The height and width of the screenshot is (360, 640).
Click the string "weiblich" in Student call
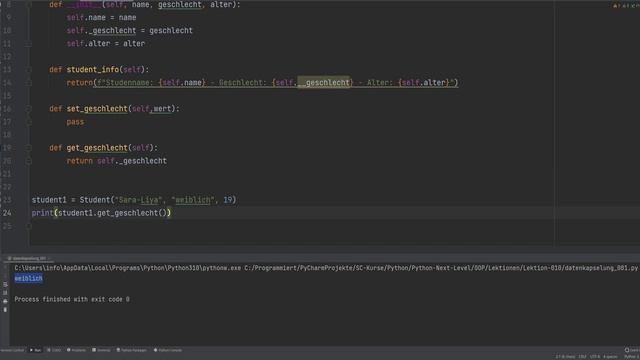click(193, 200)
